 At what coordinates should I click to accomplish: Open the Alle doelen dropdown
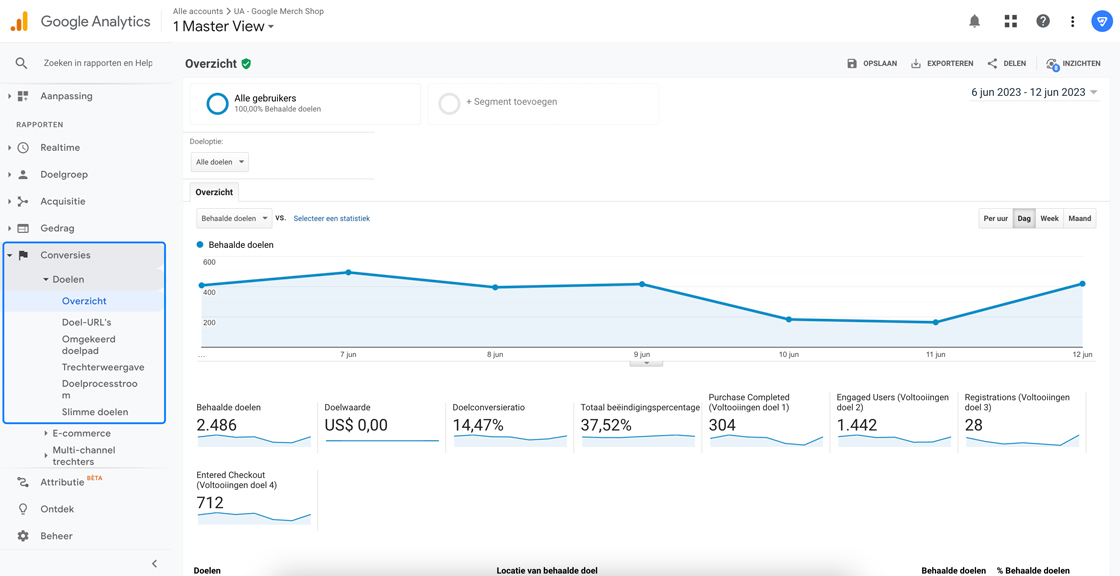point(220,162)
